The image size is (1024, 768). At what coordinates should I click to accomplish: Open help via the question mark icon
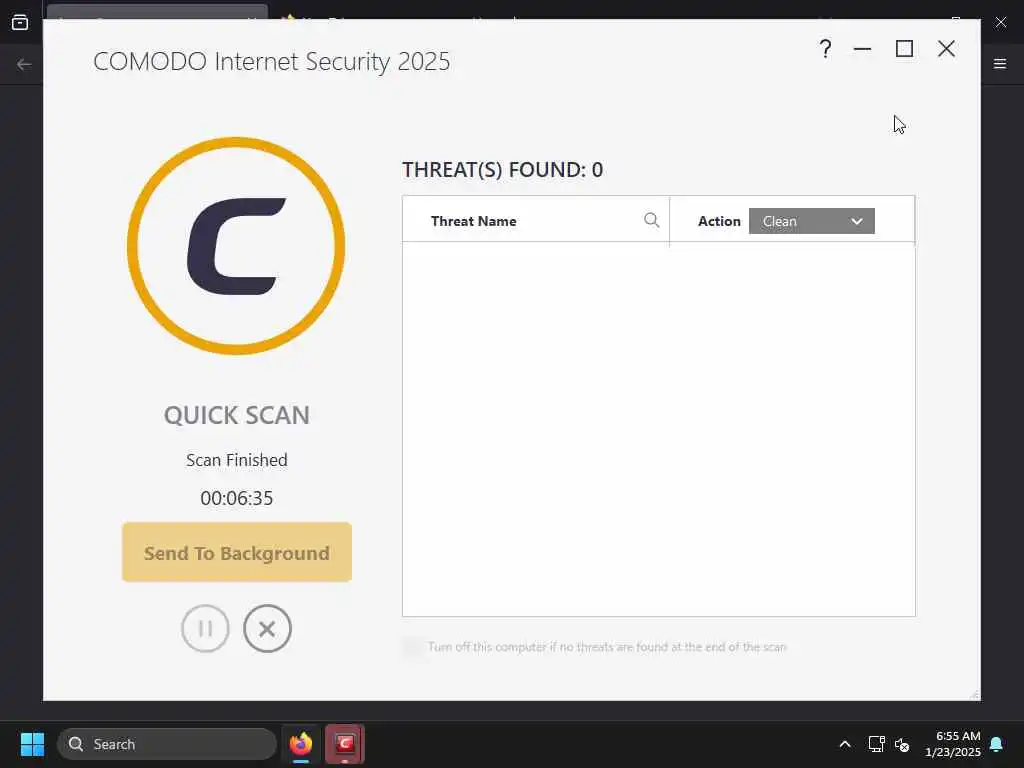825,49
